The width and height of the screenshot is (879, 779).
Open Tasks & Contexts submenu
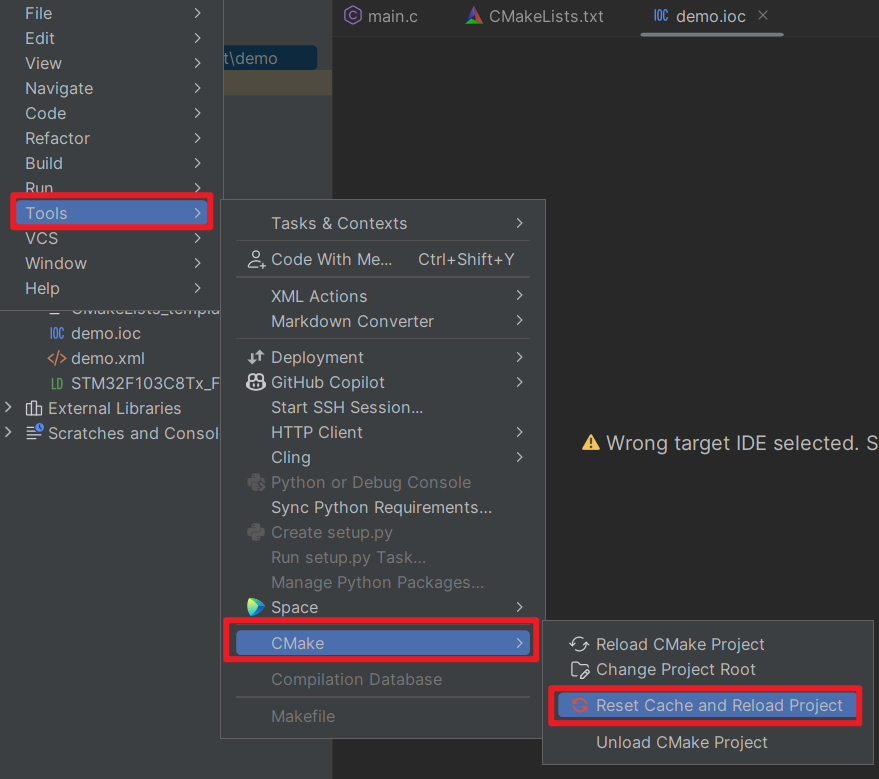[383, 223]
